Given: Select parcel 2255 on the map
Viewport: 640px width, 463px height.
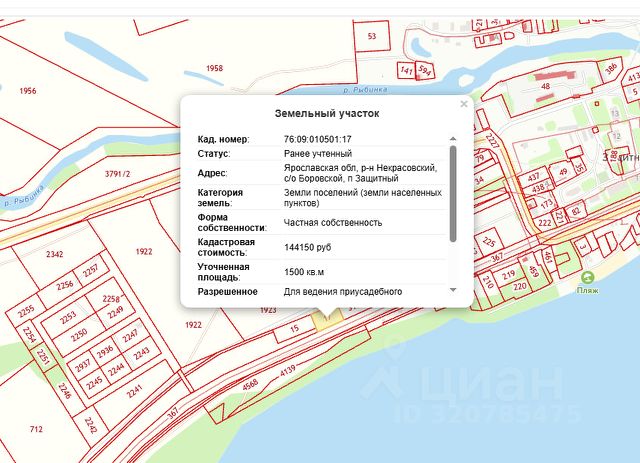Looking at the screenshot, I should (x=26, y=312).
